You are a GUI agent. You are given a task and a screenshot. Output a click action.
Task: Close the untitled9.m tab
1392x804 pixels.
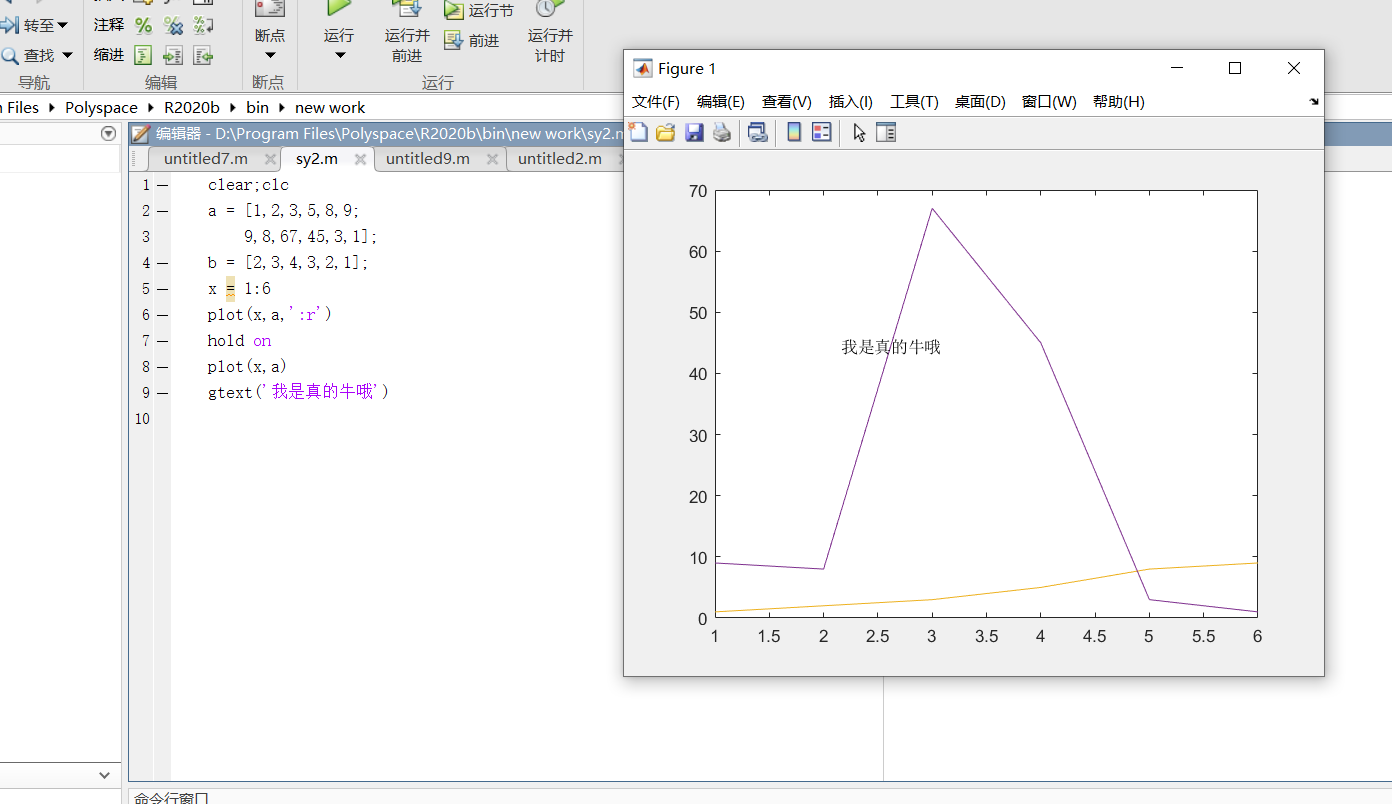coord(492,159)
